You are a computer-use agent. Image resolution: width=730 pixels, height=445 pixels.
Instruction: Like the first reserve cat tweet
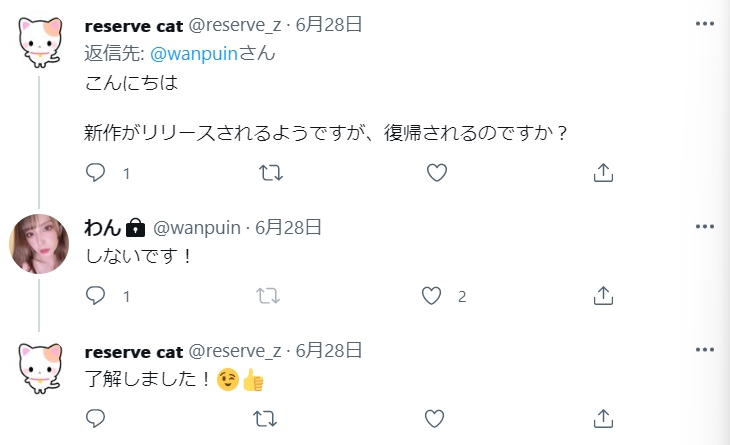click(436, 173)
